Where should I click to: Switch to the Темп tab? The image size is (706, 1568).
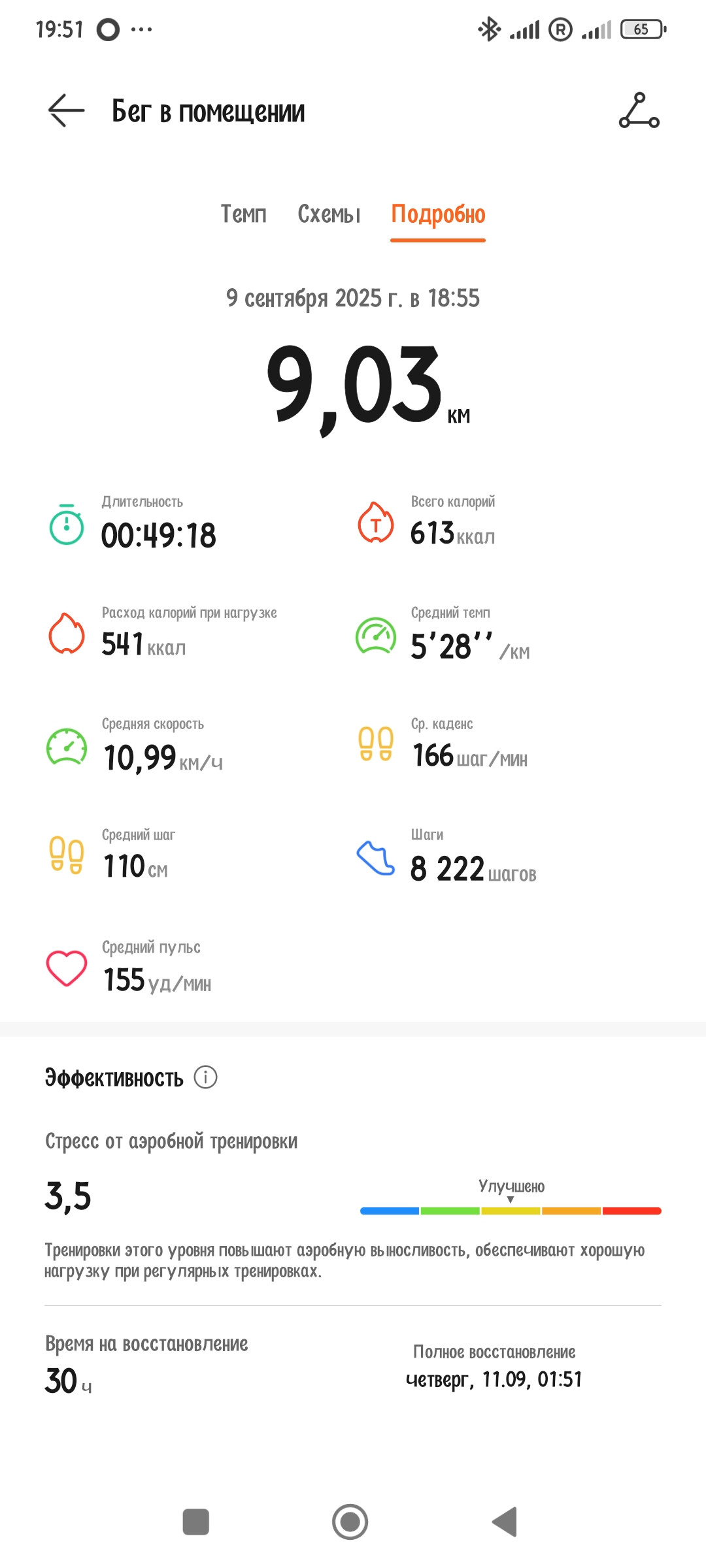[243, 214]
